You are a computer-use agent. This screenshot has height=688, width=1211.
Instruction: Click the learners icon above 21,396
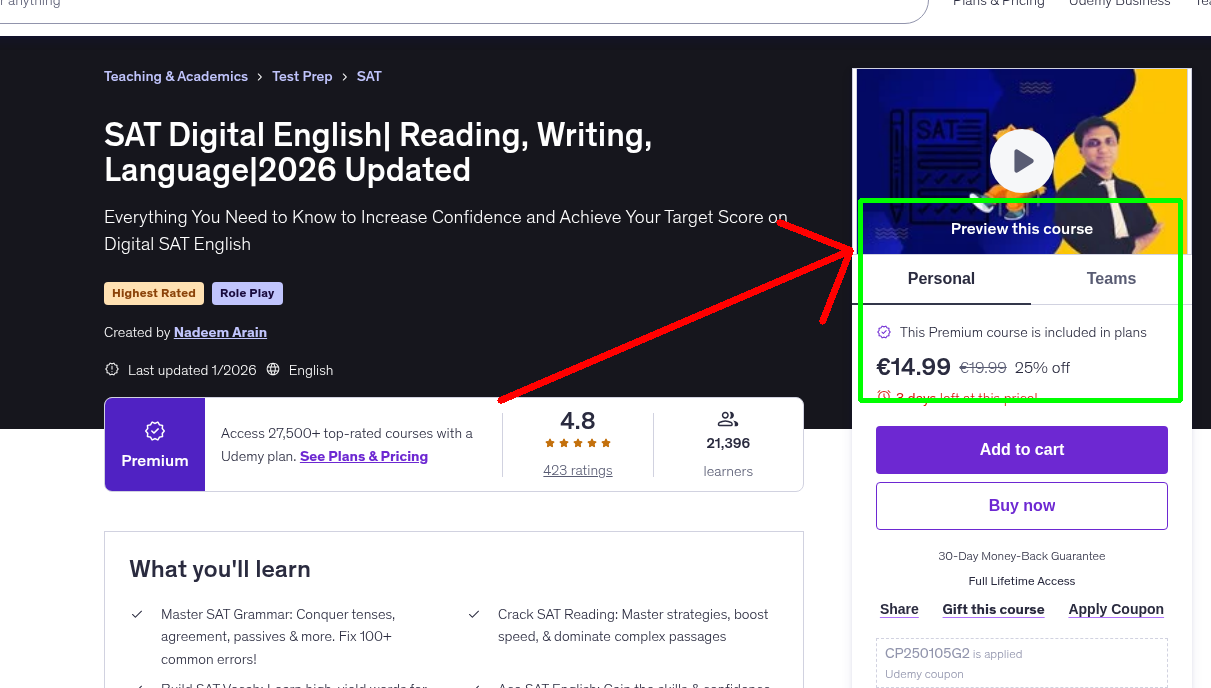(x=727, y=419)
